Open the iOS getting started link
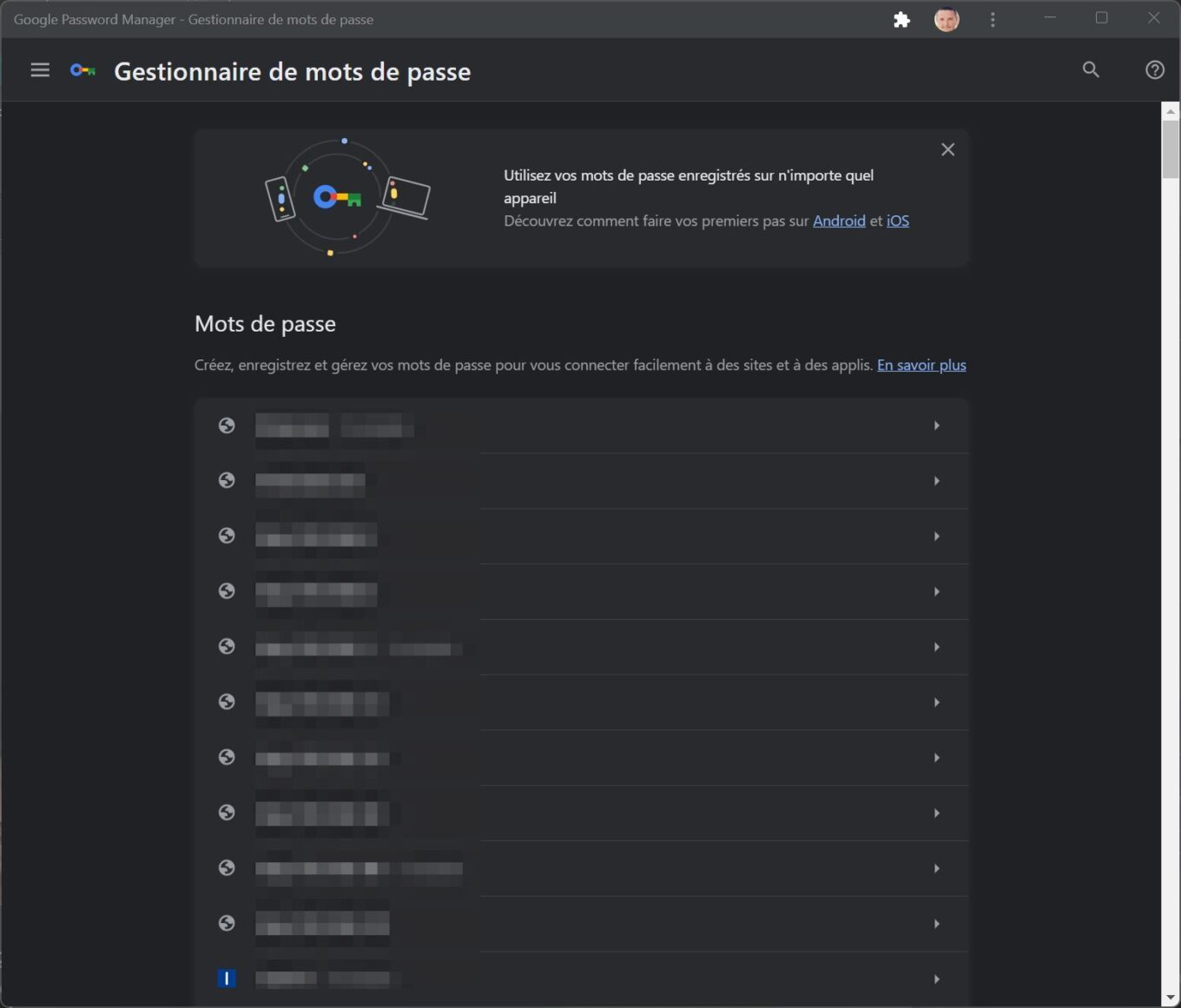Viewport: 1181px width, 1008px height. pos(897,221)
